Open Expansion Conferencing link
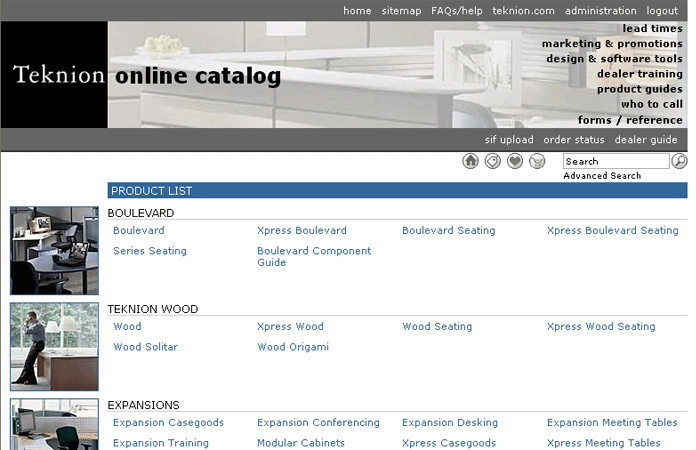This screenshot has width=696, height=450. click(318, 422)
